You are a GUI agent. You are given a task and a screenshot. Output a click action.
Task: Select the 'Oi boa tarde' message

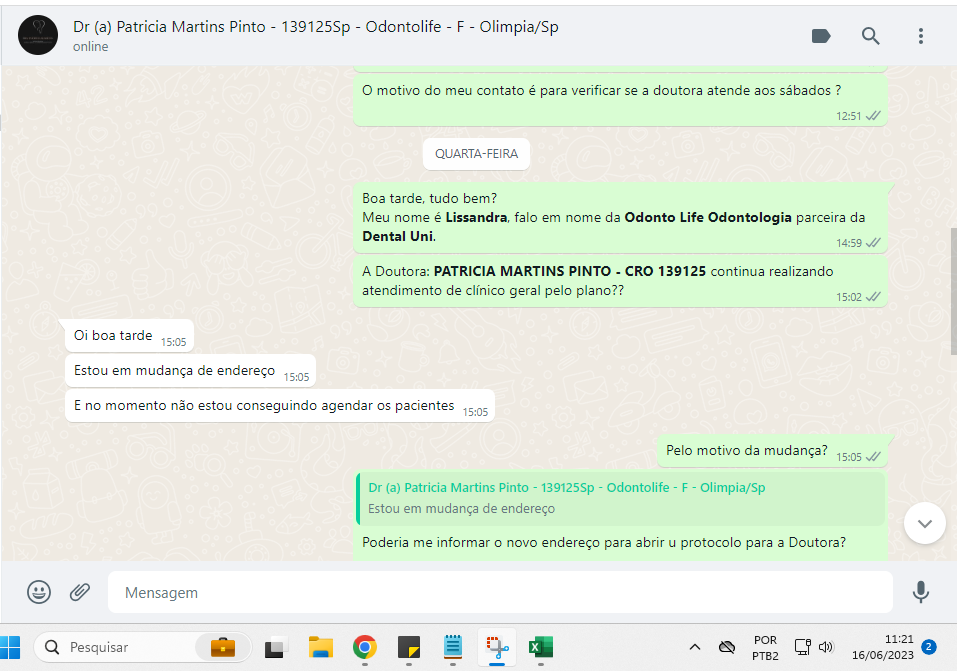129,336
